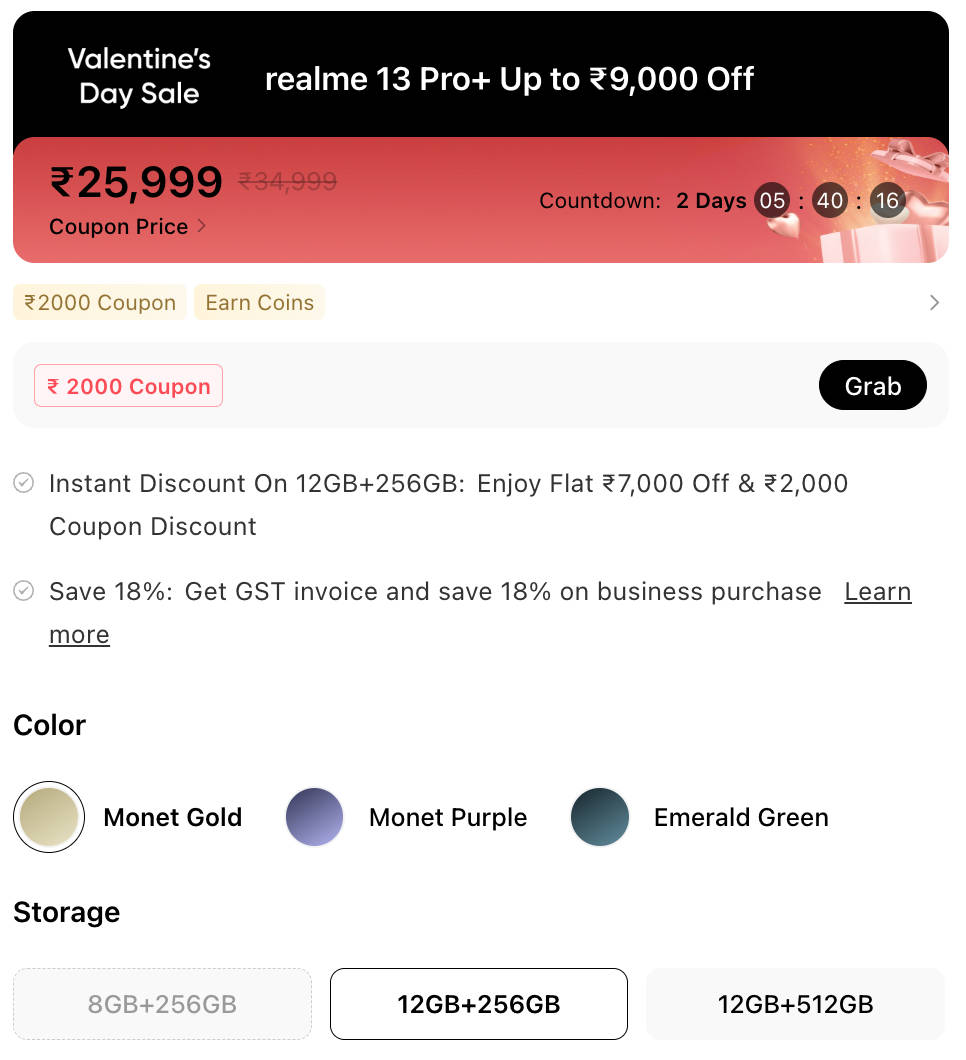Expand offers row with right chevron
The height and width of the screenshot is (1060, 966).
tap(934, 303)
